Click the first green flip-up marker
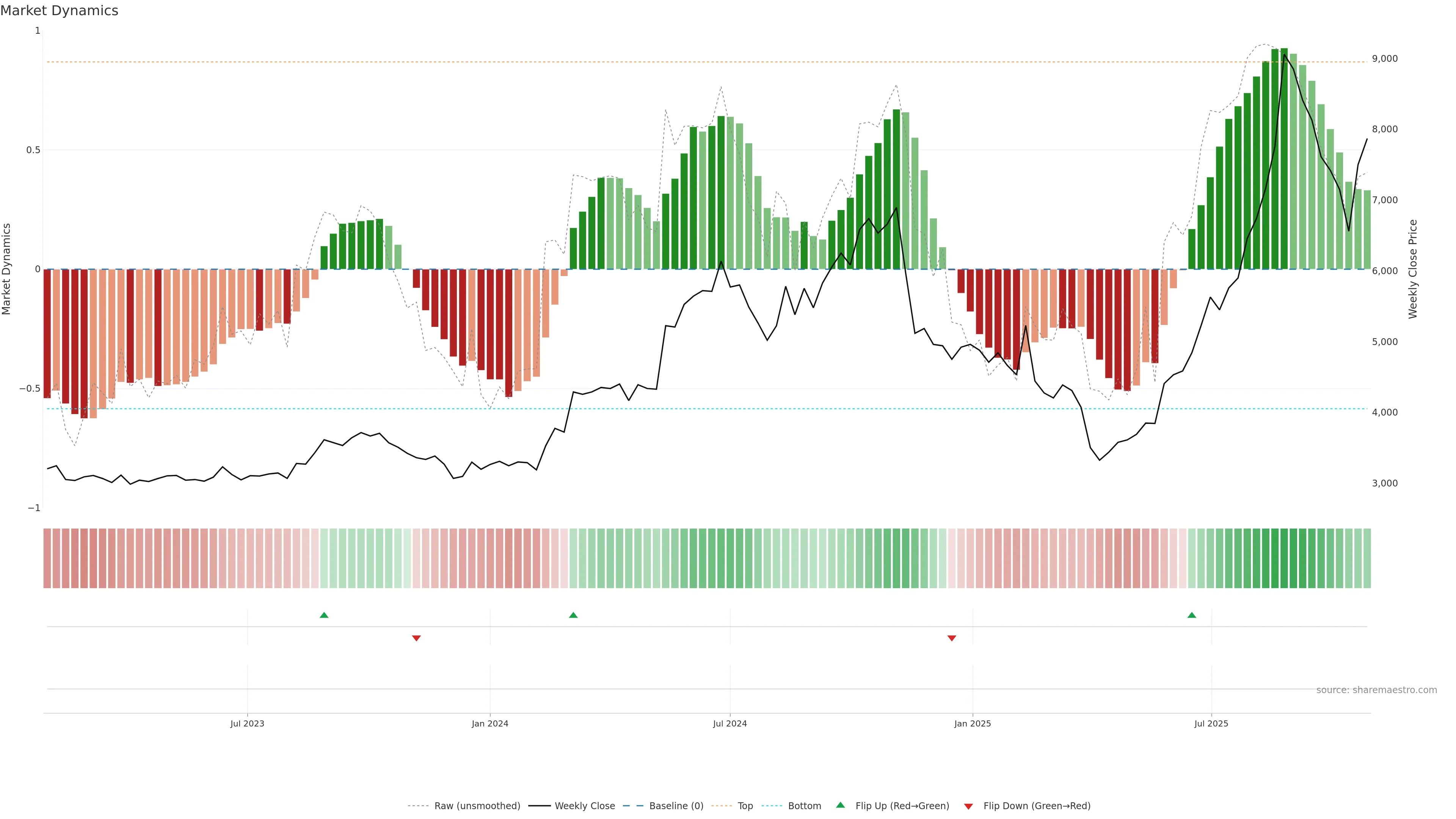This screenshot has width=1456, height=819. click(x=324, y=615)
